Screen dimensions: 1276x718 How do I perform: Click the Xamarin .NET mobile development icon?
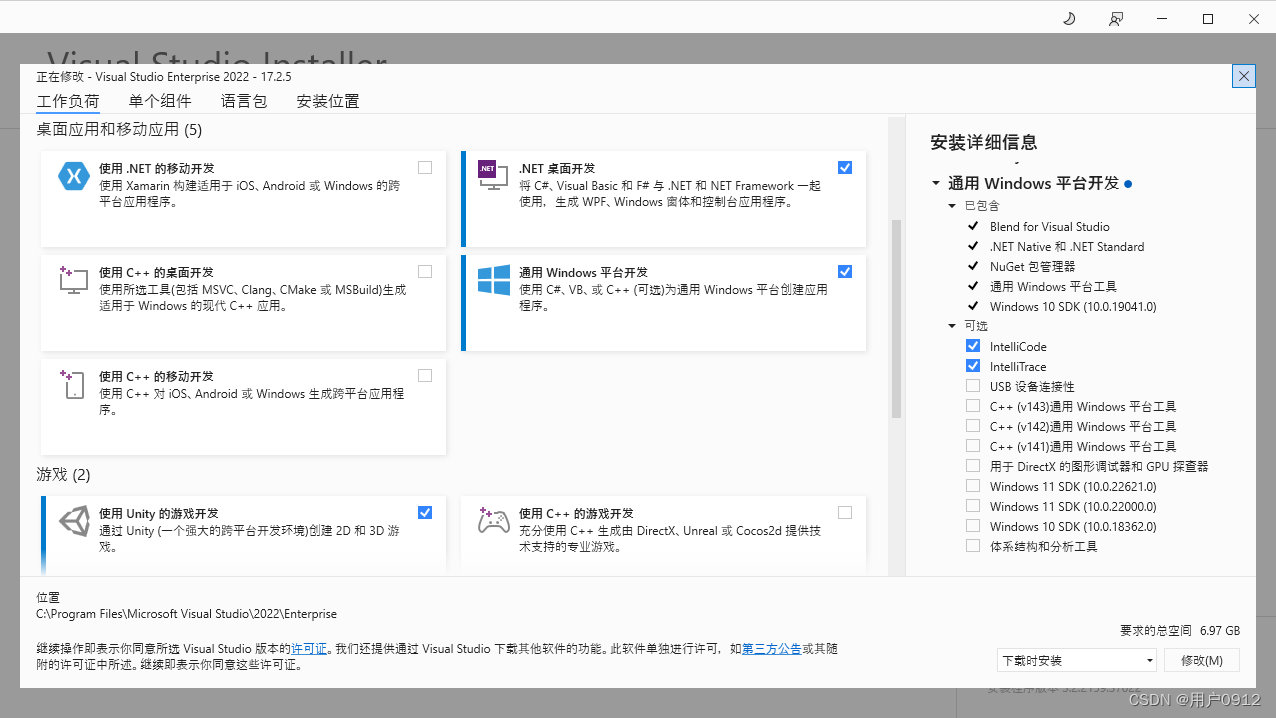pos(74,176)
